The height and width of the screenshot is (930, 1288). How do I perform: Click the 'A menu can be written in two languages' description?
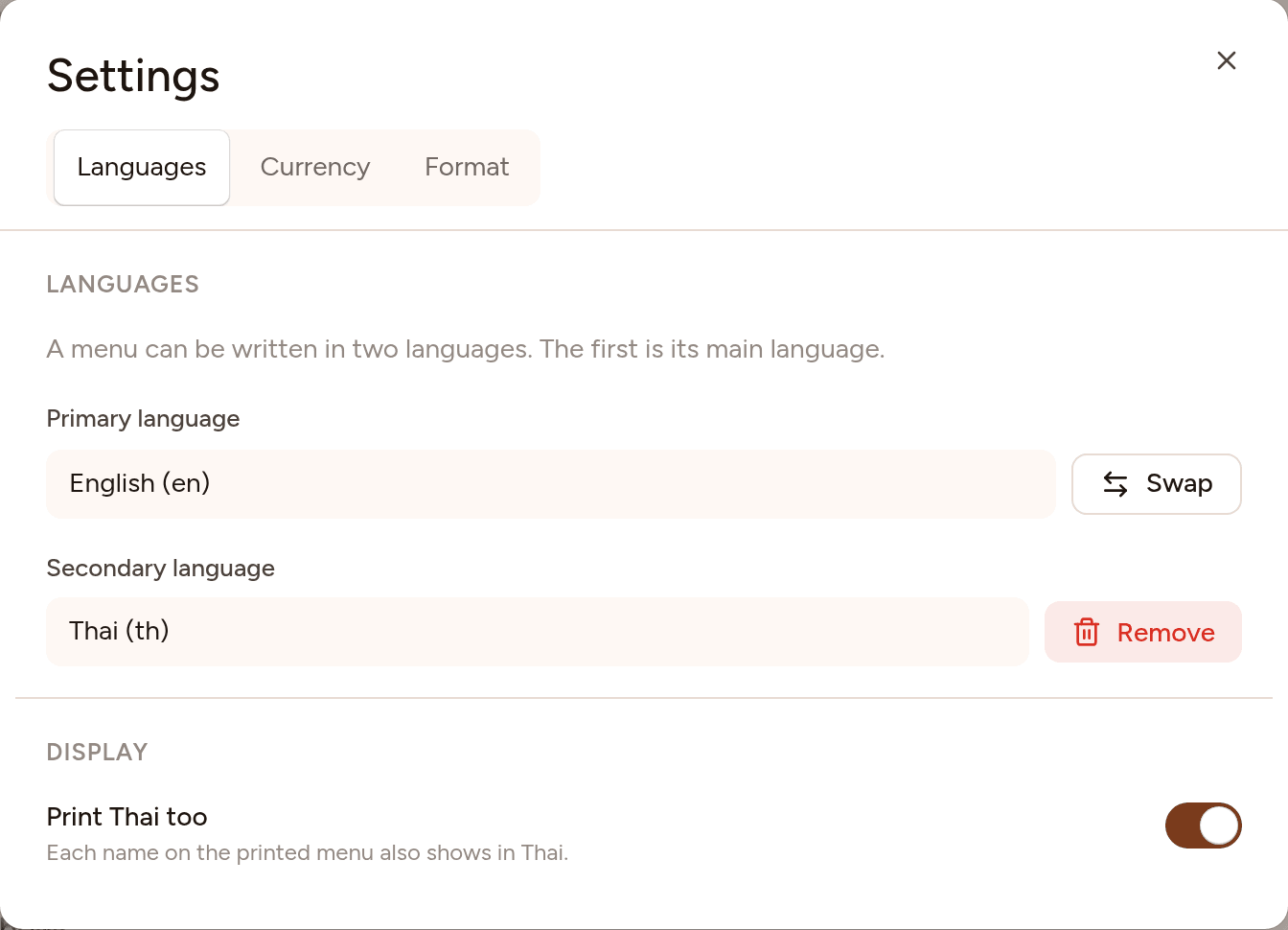click(465, 349)
